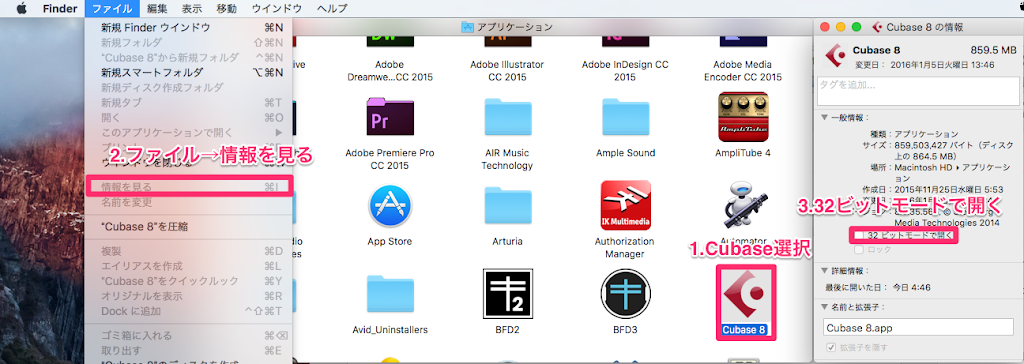1024x364 pixels.
Task: Collapse the 一般情報 section
Action: tap(824, 118)
